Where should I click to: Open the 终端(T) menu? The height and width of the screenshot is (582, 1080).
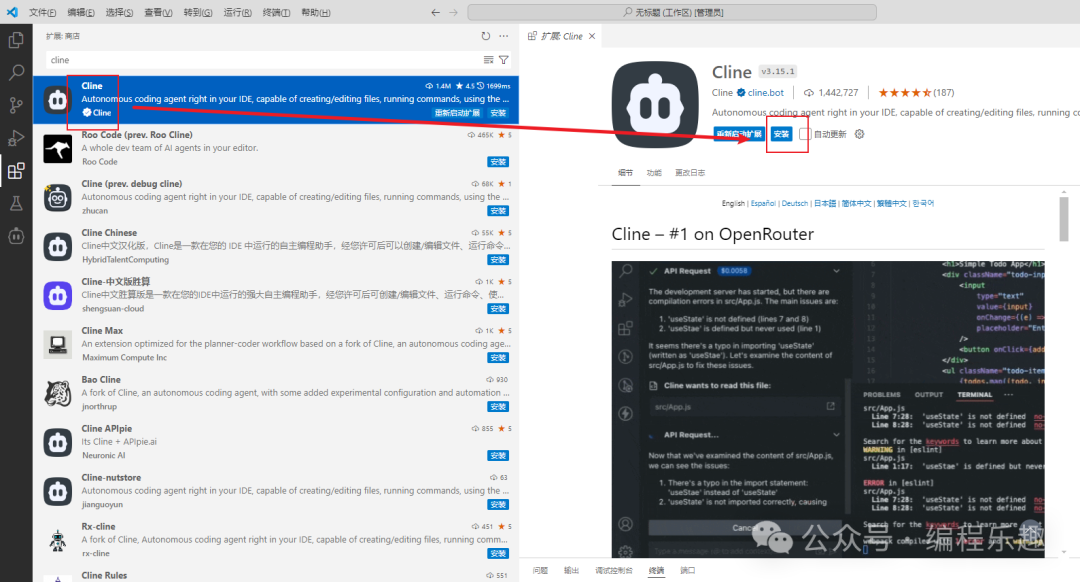276,12
